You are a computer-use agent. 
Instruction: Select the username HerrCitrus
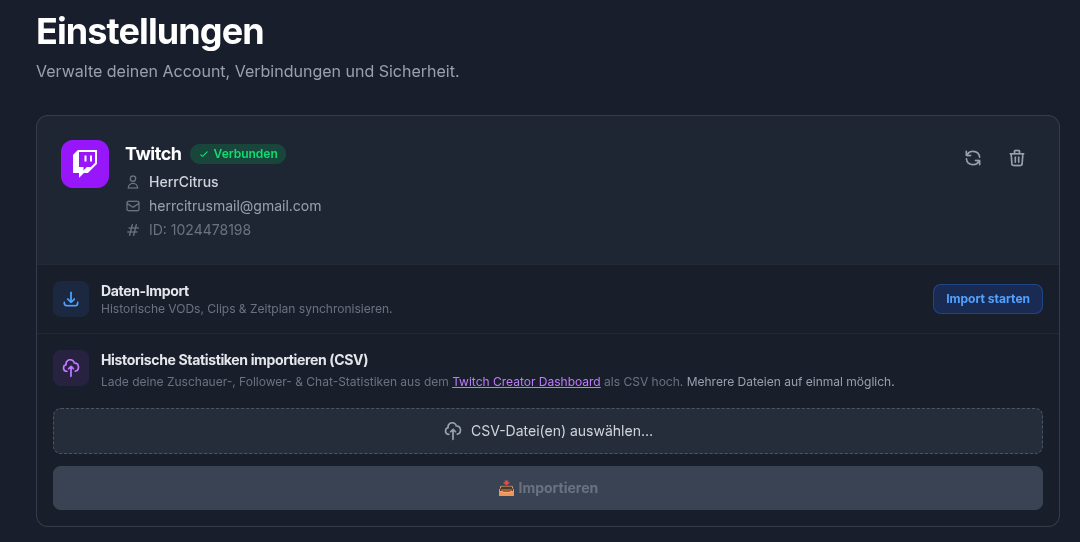tap(183, 182)
